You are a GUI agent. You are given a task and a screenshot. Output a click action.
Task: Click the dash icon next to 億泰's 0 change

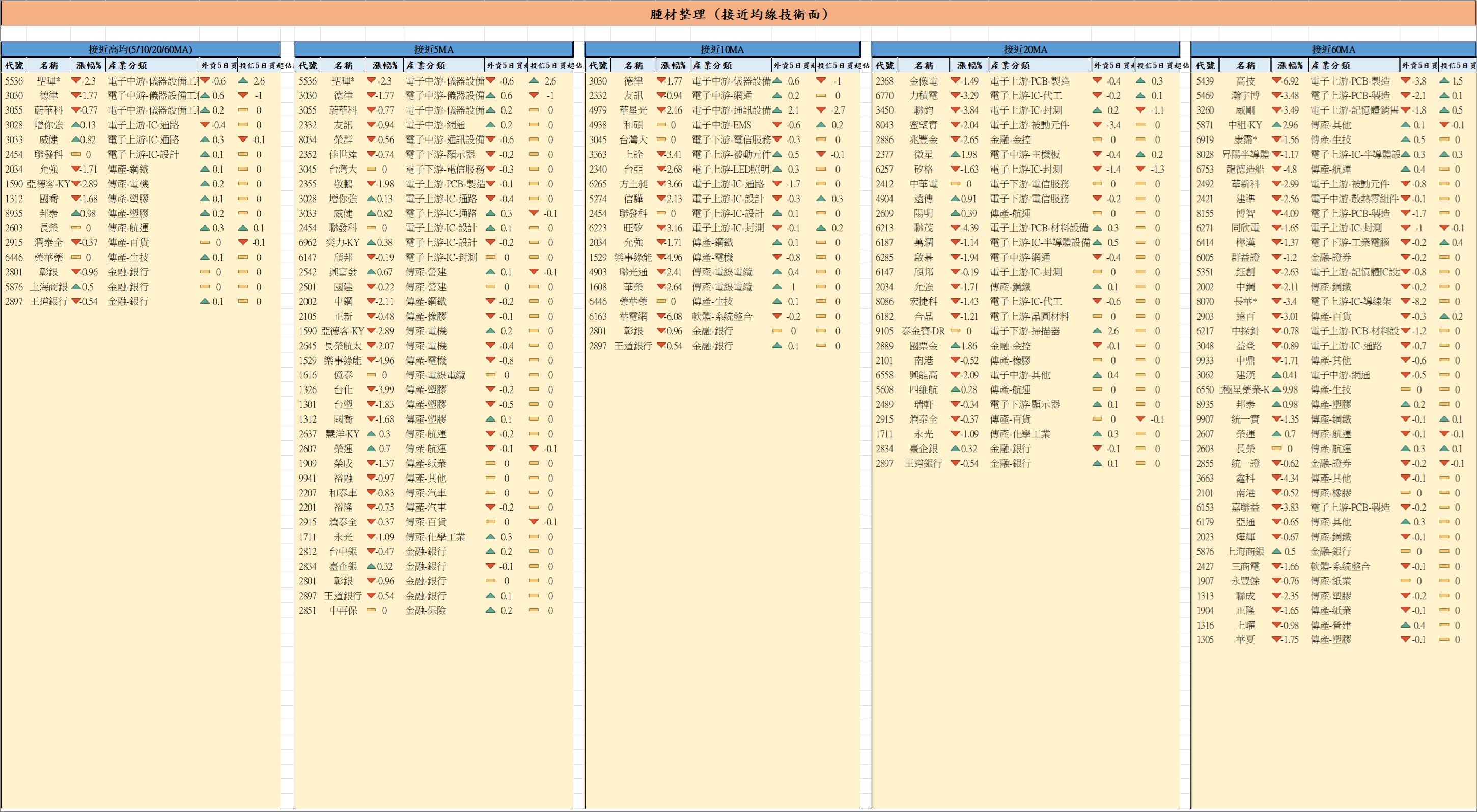pyautogui.click(x=371, y=375)
